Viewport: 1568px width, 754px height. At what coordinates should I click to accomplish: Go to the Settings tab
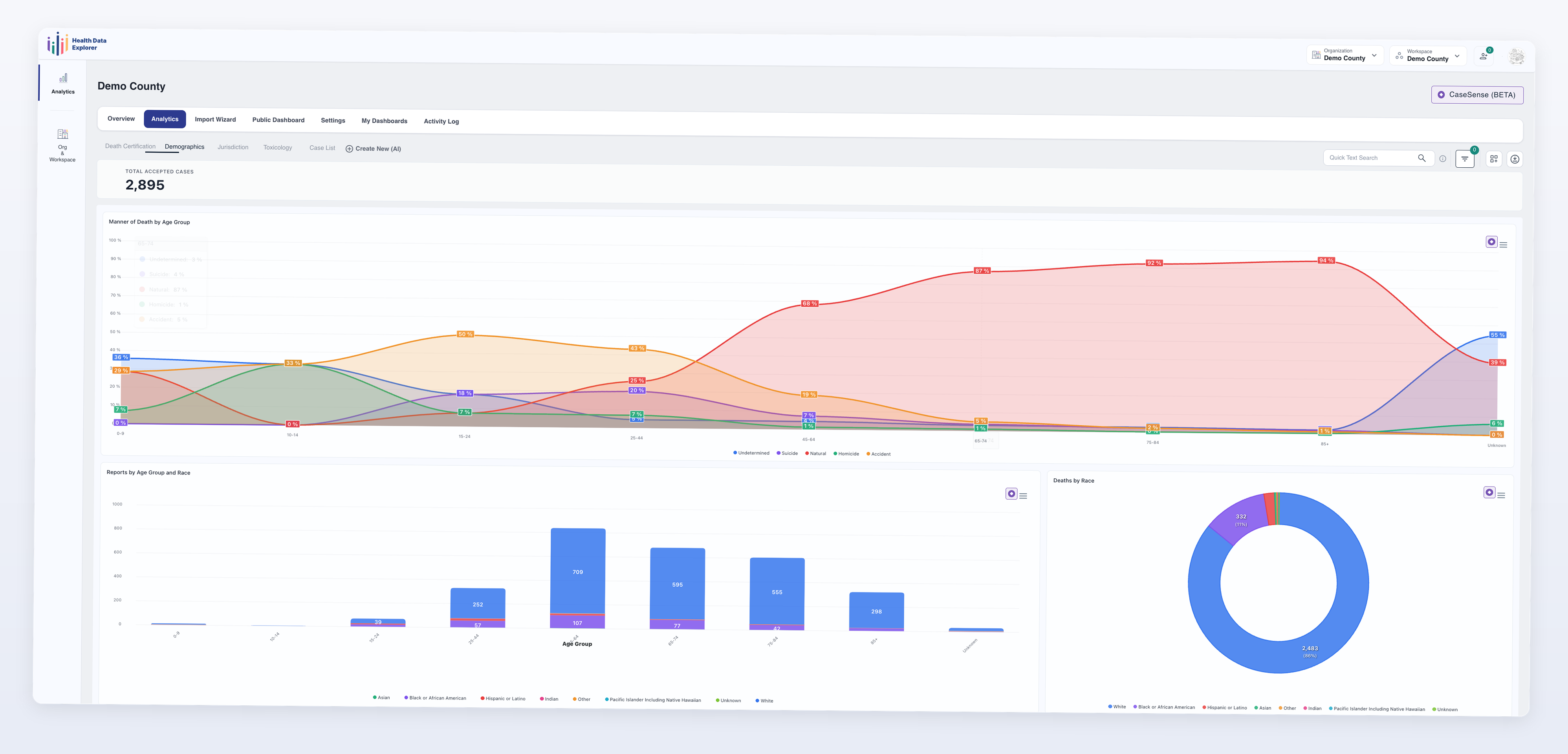pos(333,121)
